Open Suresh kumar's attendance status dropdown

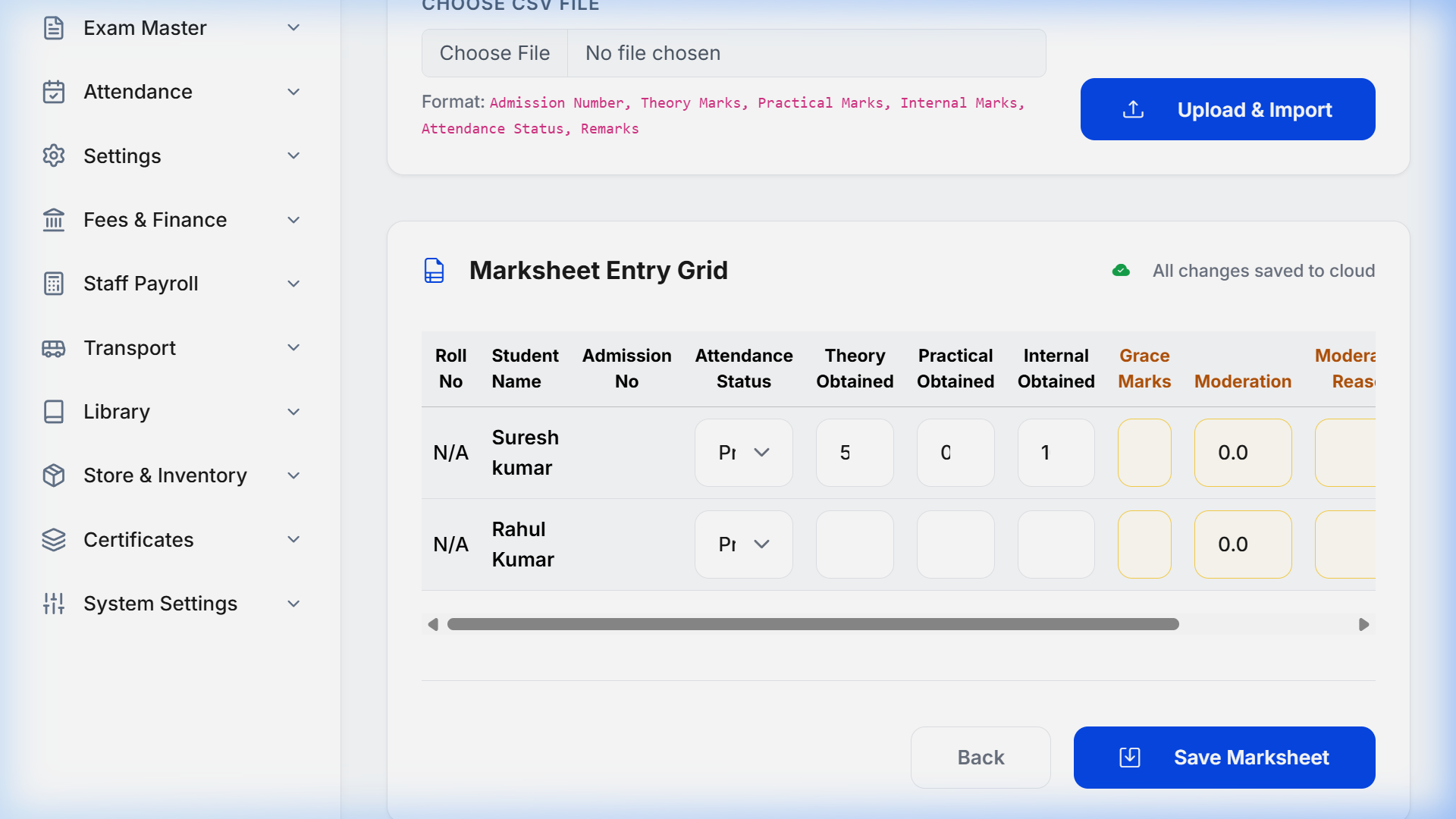[744, 453]
